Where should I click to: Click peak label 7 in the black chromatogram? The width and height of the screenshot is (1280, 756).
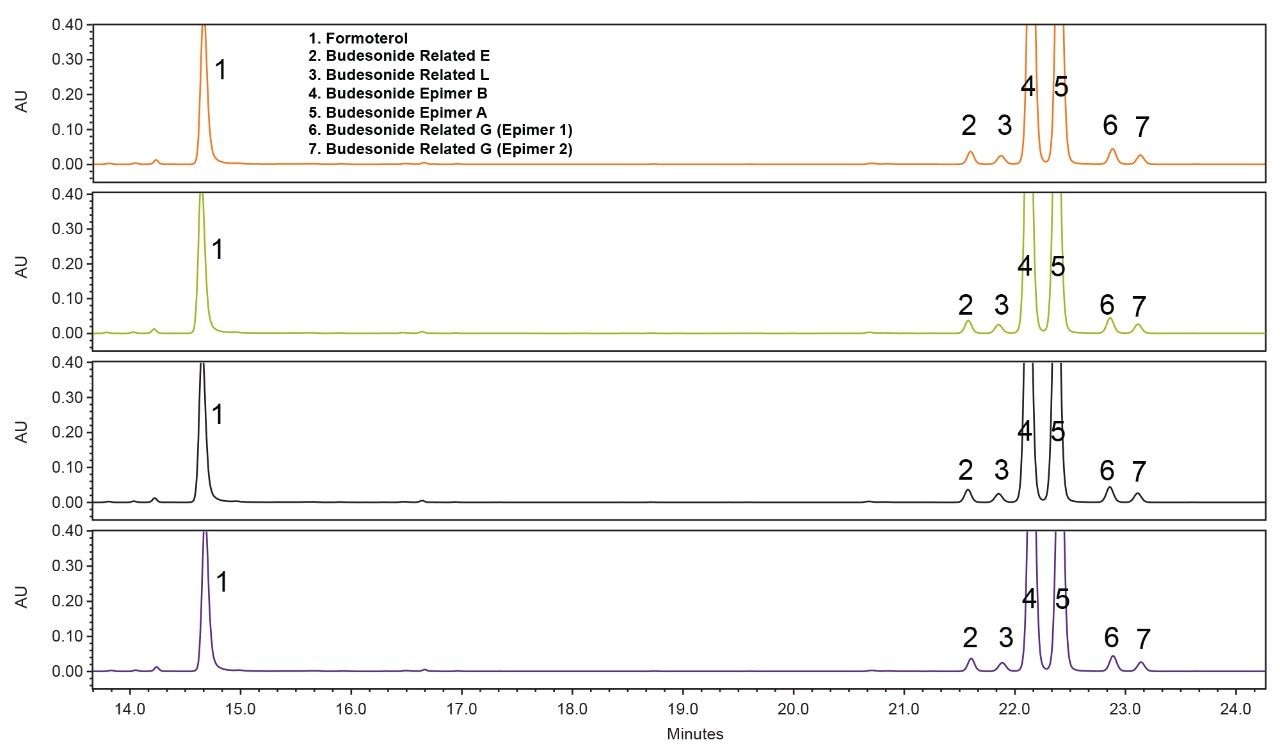[x=1139, y=471]
